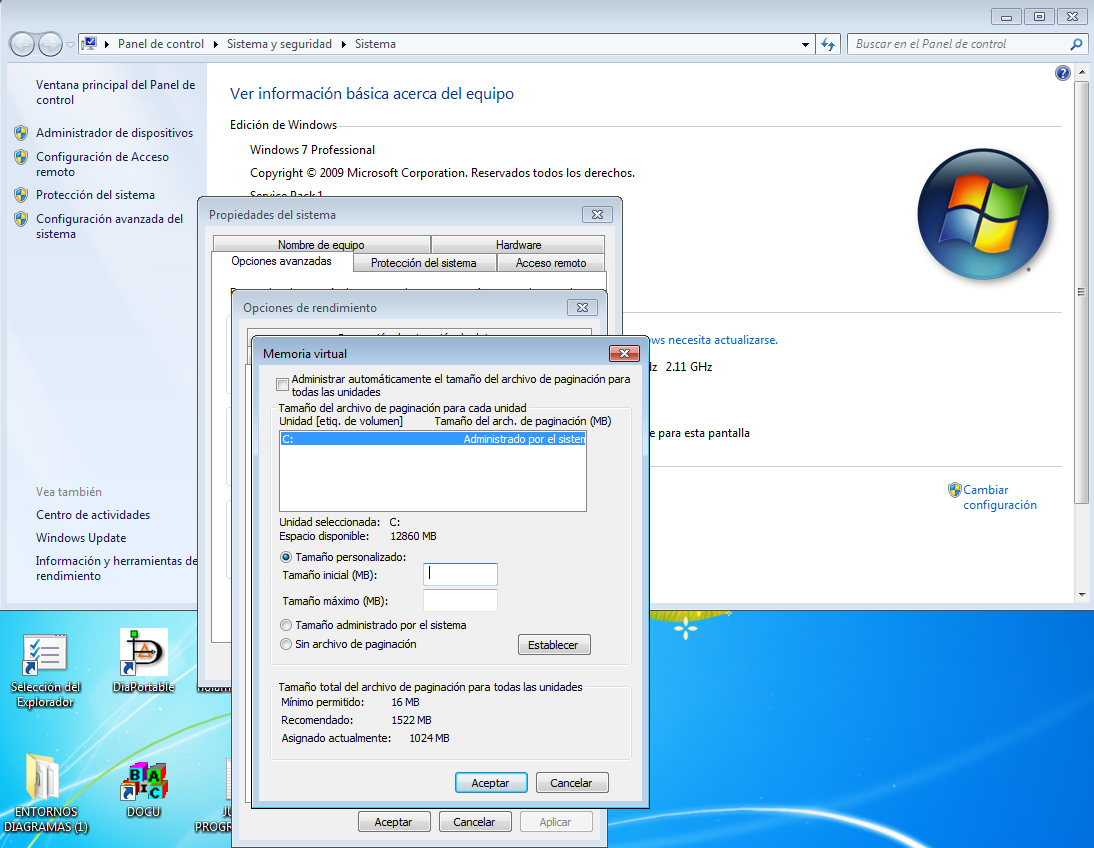This screenshot has height=848, width=1094.
Task: Open Selección del Explorador desktop shortcut
Action: pos(45,671)
